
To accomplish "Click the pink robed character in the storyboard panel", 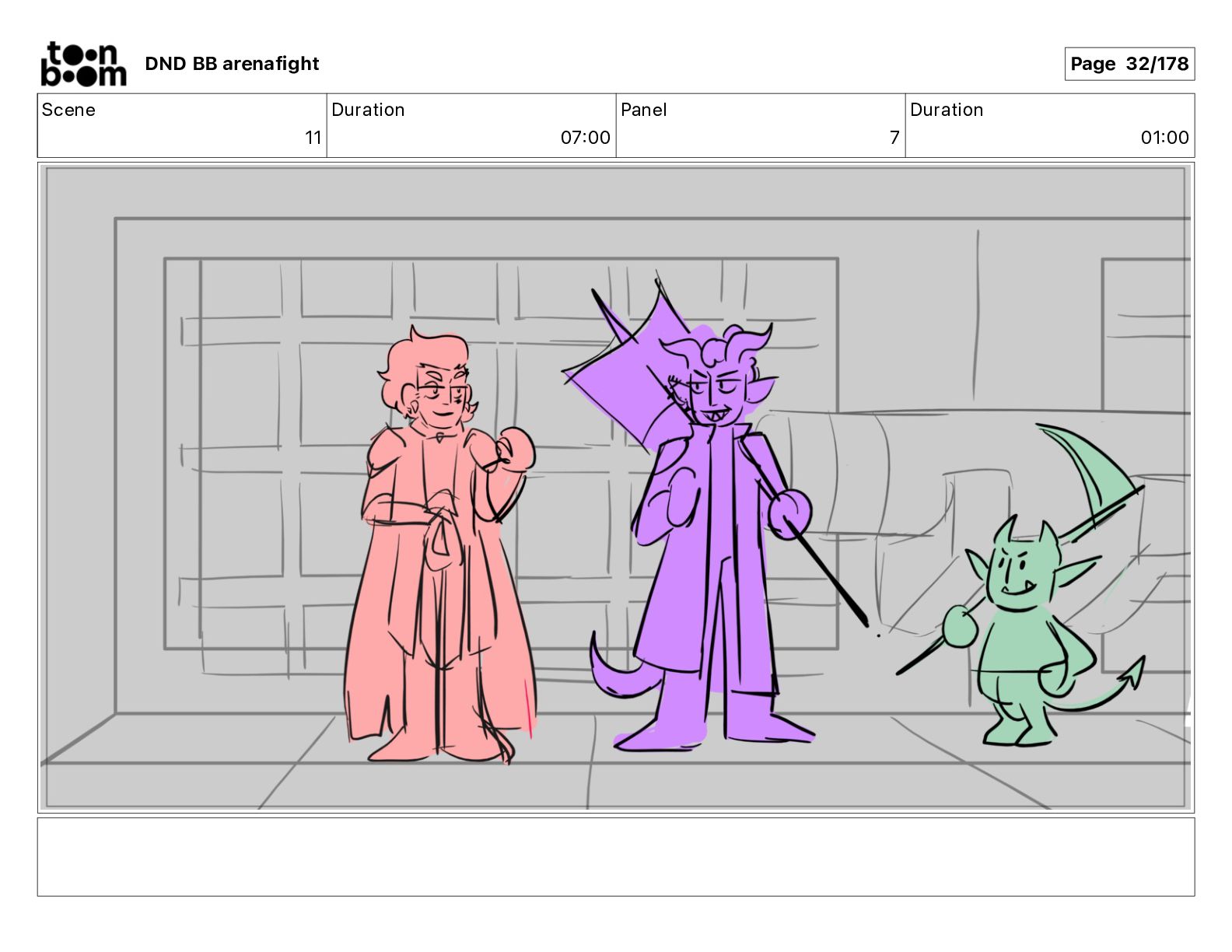I will pyautogui.click(x=439, y=544).
